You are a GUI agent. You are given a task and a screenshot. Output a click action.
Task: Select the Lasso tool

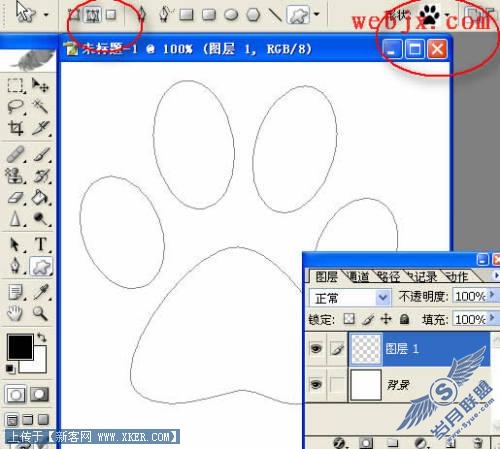click(15, 107)
